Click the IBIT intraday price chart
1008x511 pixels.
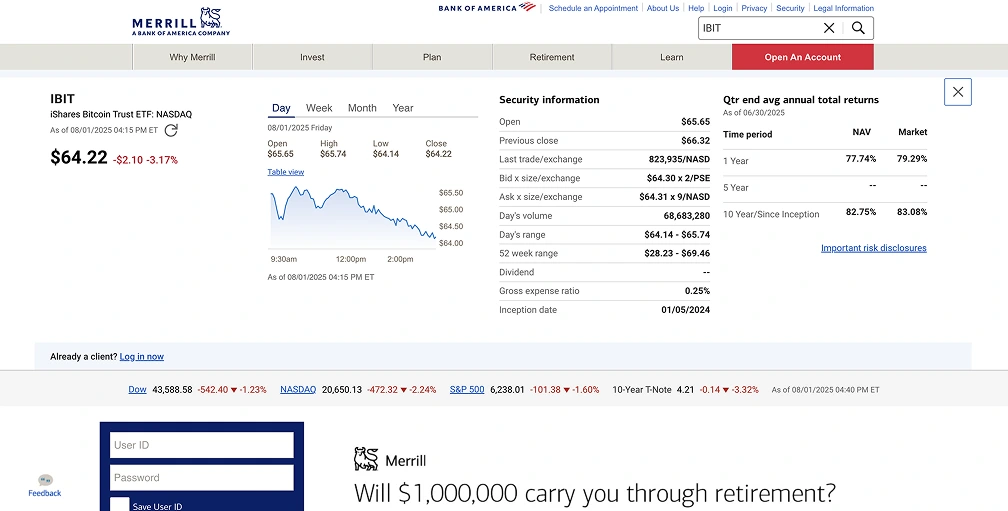click(352, 215)
